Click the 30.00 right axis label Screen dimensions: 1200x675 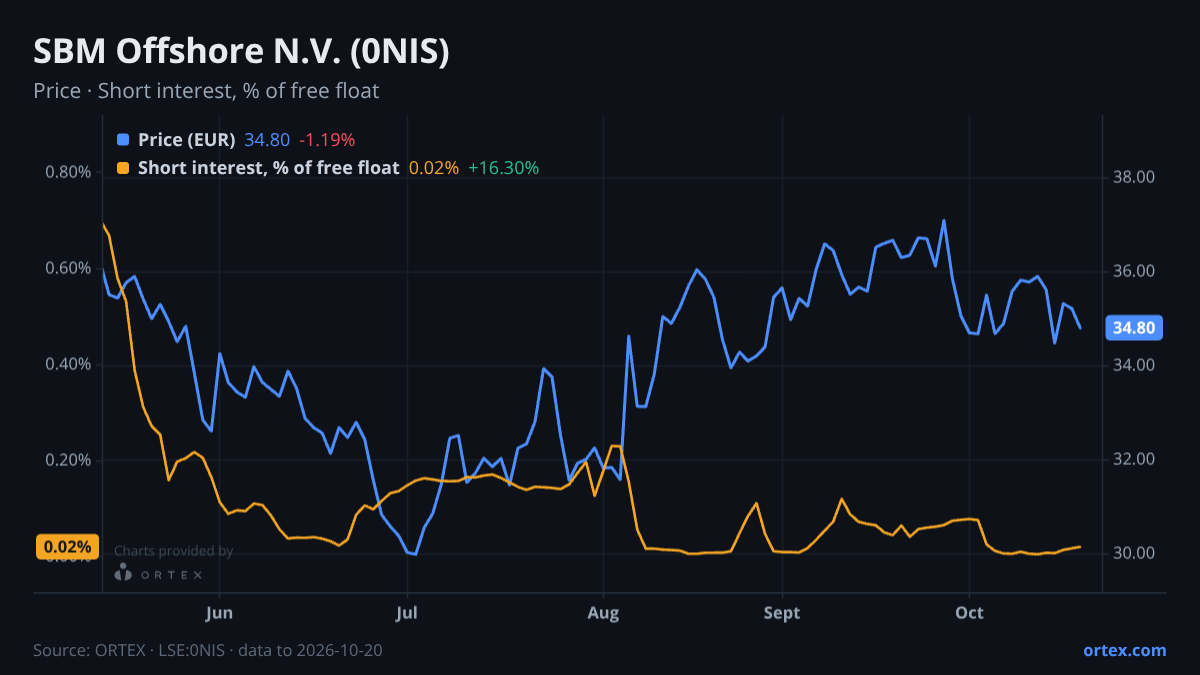coord(1134,554)
